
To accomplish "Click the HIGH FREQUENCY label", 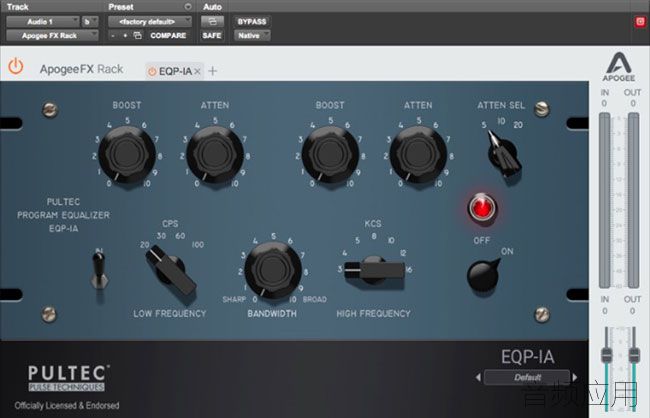I will pos(374,314).
